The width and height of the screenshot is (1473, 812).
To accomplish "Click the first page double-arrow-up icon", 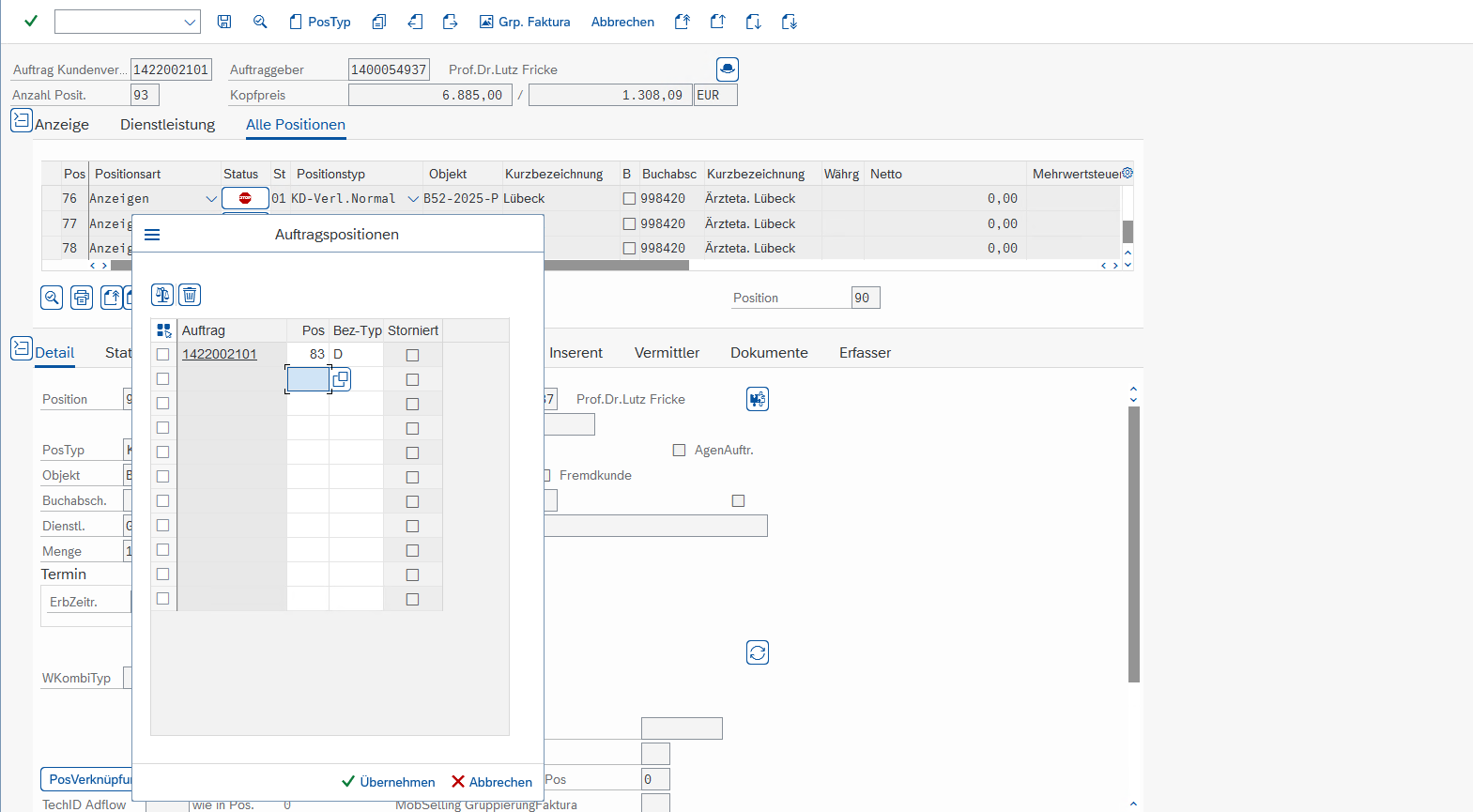I will (x=683, y=22).
